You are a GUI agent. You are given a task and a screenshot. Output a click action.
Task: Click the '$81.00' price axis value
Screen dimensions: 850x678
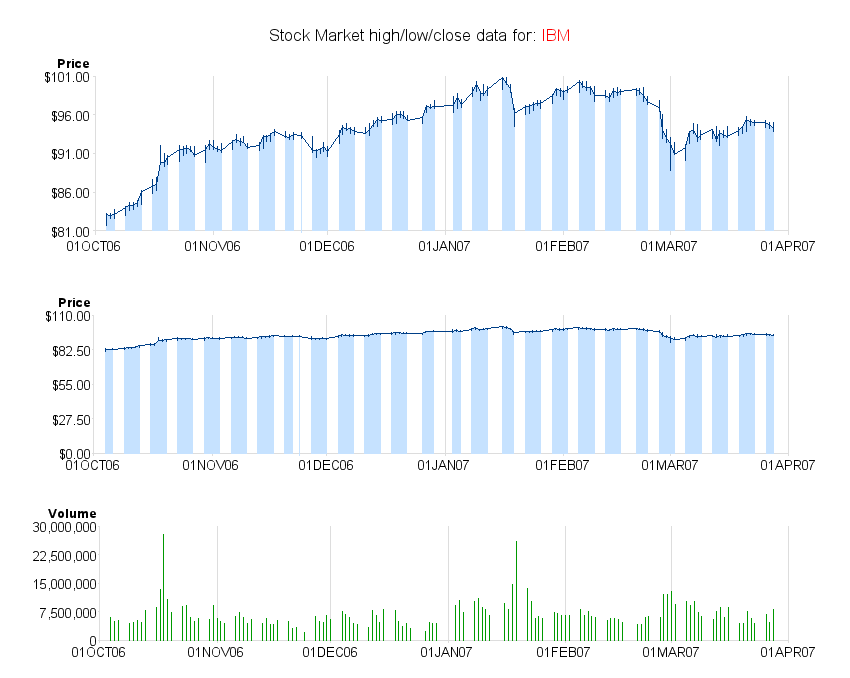70,232
